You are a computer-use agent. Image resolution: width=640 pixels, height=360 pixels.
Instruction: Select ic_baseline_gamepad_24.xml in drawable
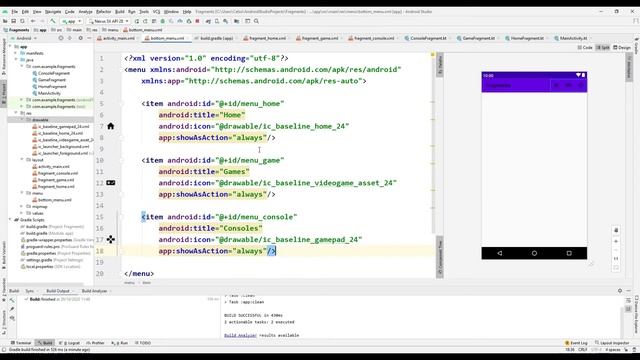[61, 127]
